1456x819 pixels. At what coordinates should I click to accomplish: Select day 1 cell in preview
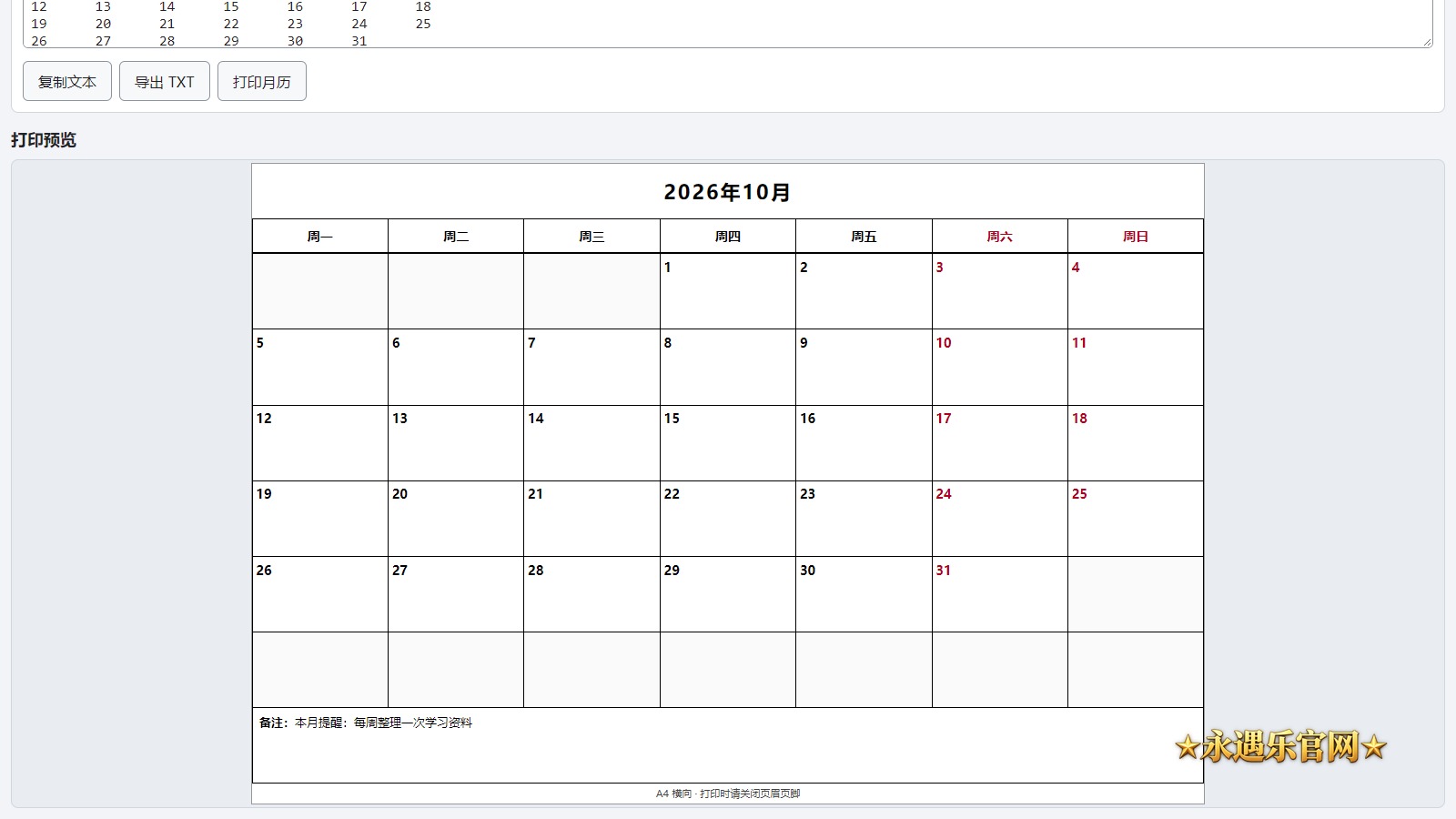pos(728,291)
